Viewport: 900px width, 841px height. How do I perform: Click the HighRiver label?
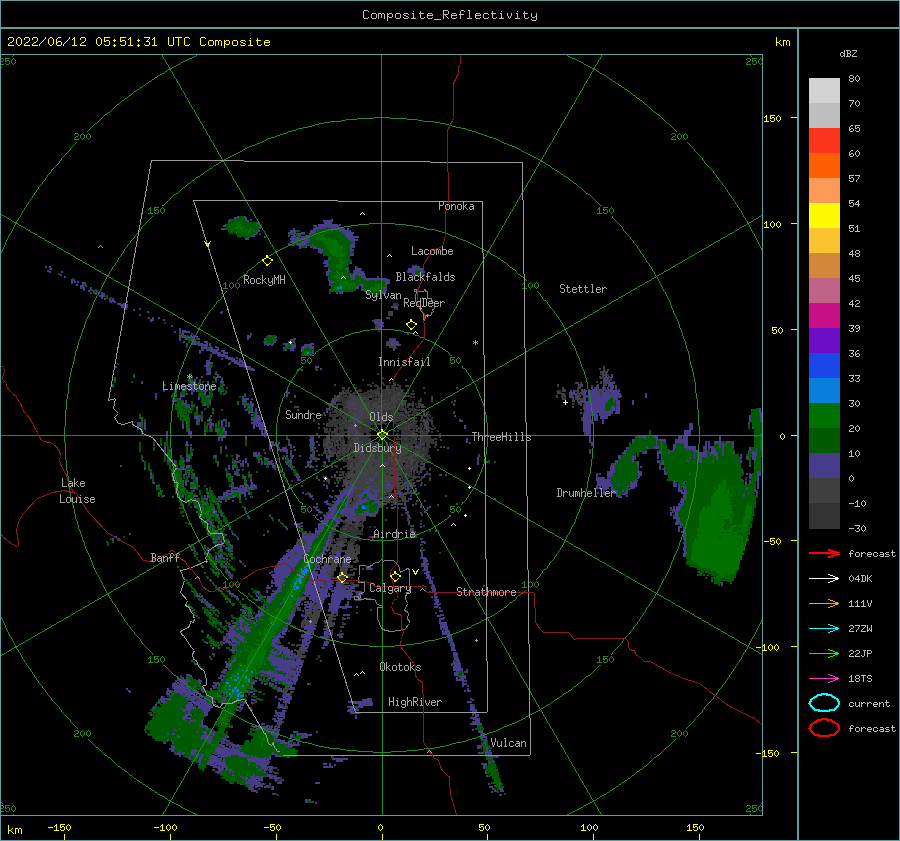click(415, 702)
